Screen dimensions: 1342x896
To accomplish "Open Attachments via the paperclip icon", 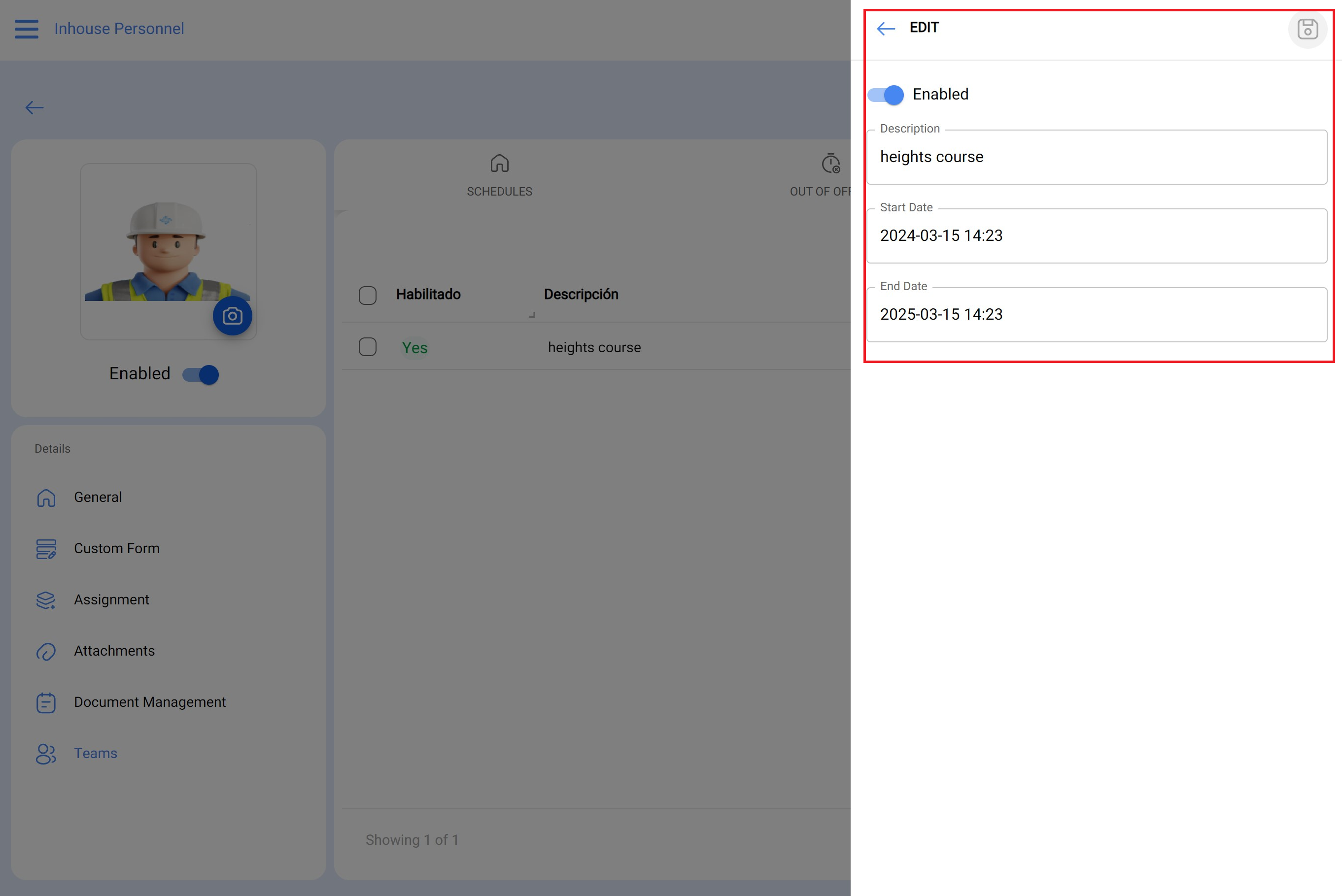I will (46, 651).
